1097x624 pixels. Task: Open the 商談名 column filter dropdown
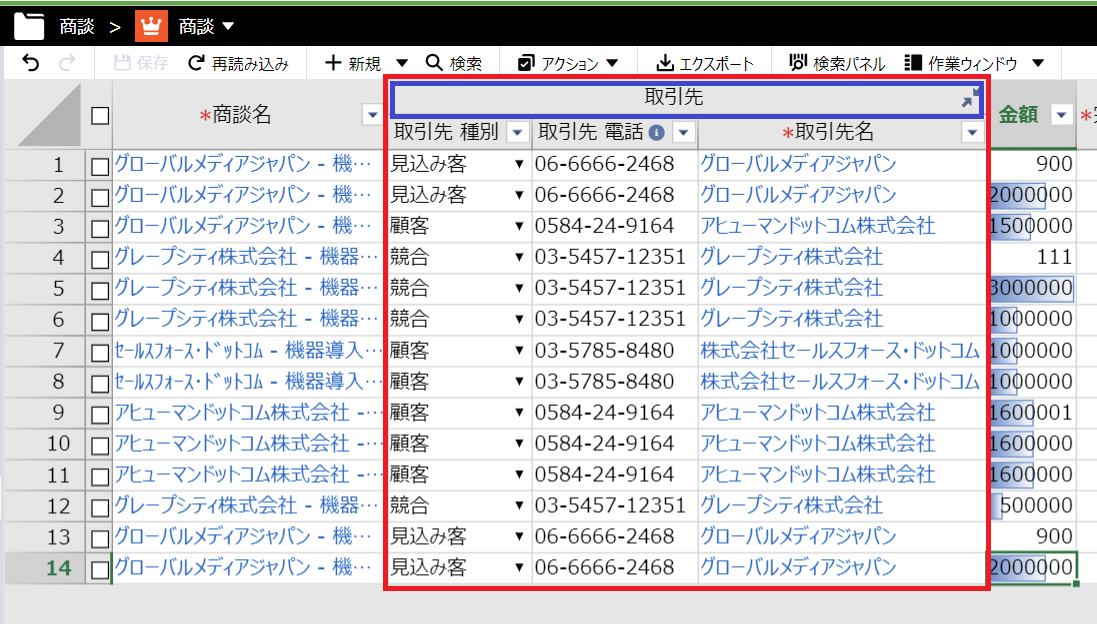[372, 115]
